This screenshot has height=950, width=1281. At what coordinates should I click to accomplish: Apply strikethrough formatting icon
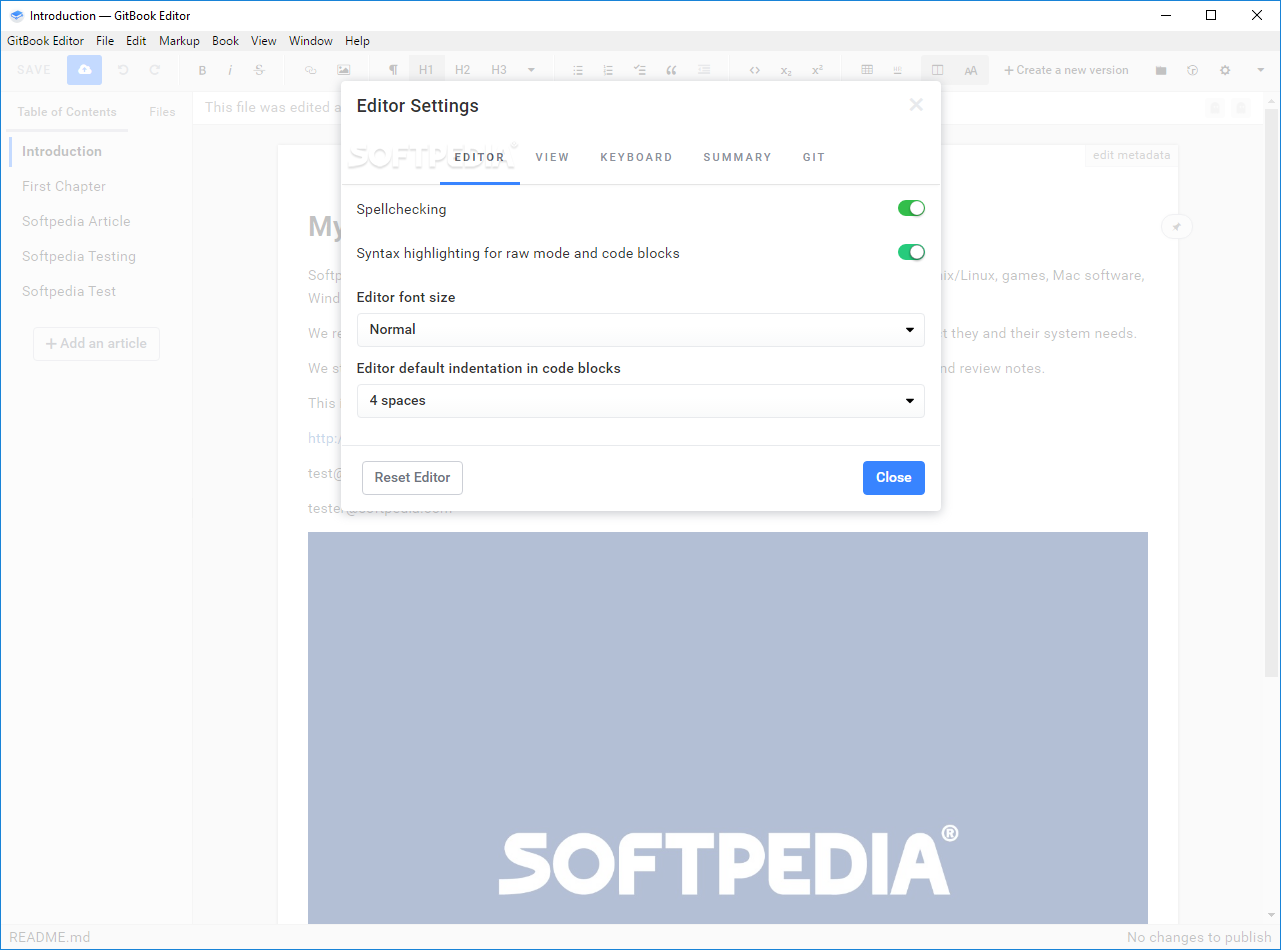point(259,70)
